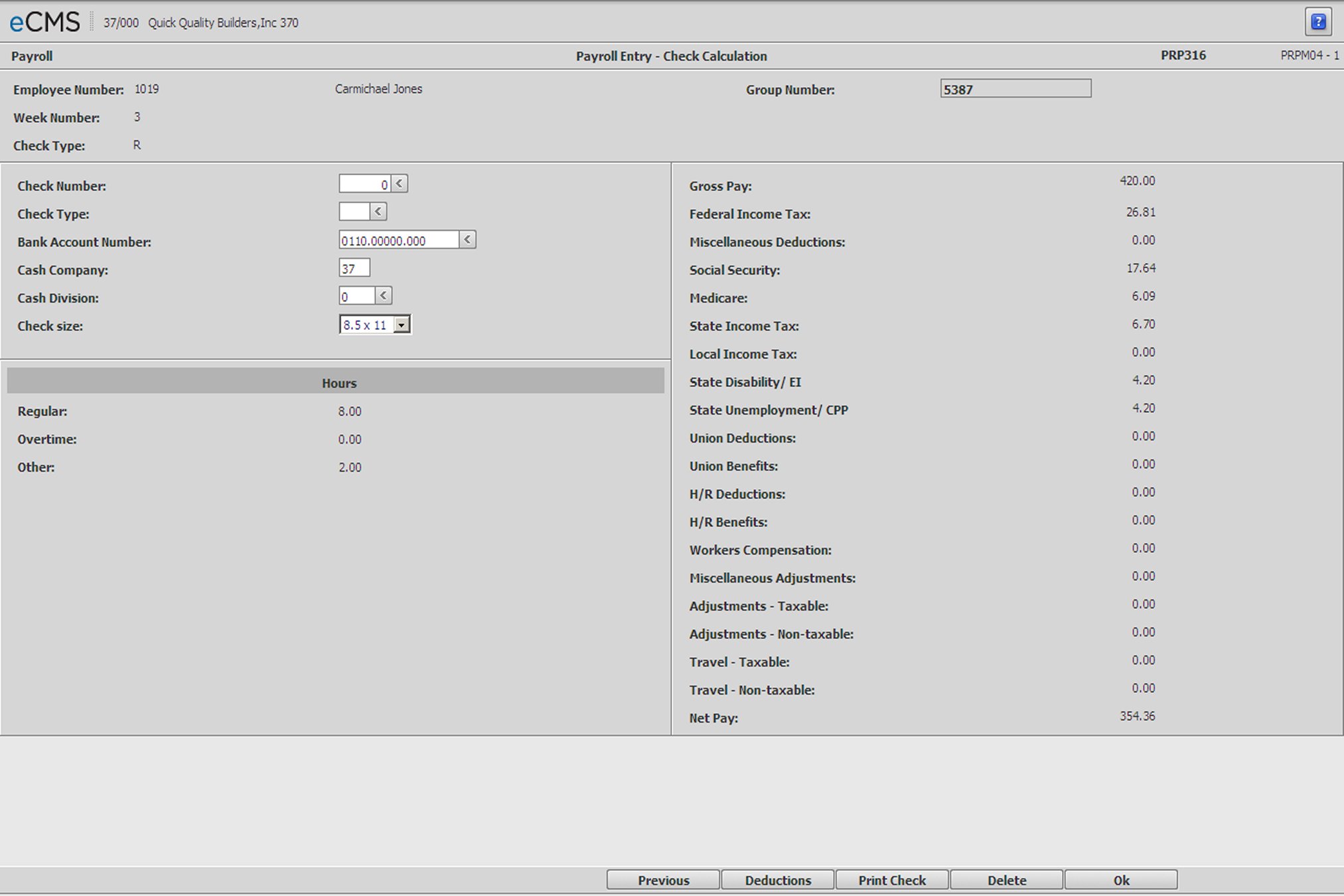This screenshot has height=896, width=1344.
Task: Click the State Disability/ EI label
Action: click(745, 382)
